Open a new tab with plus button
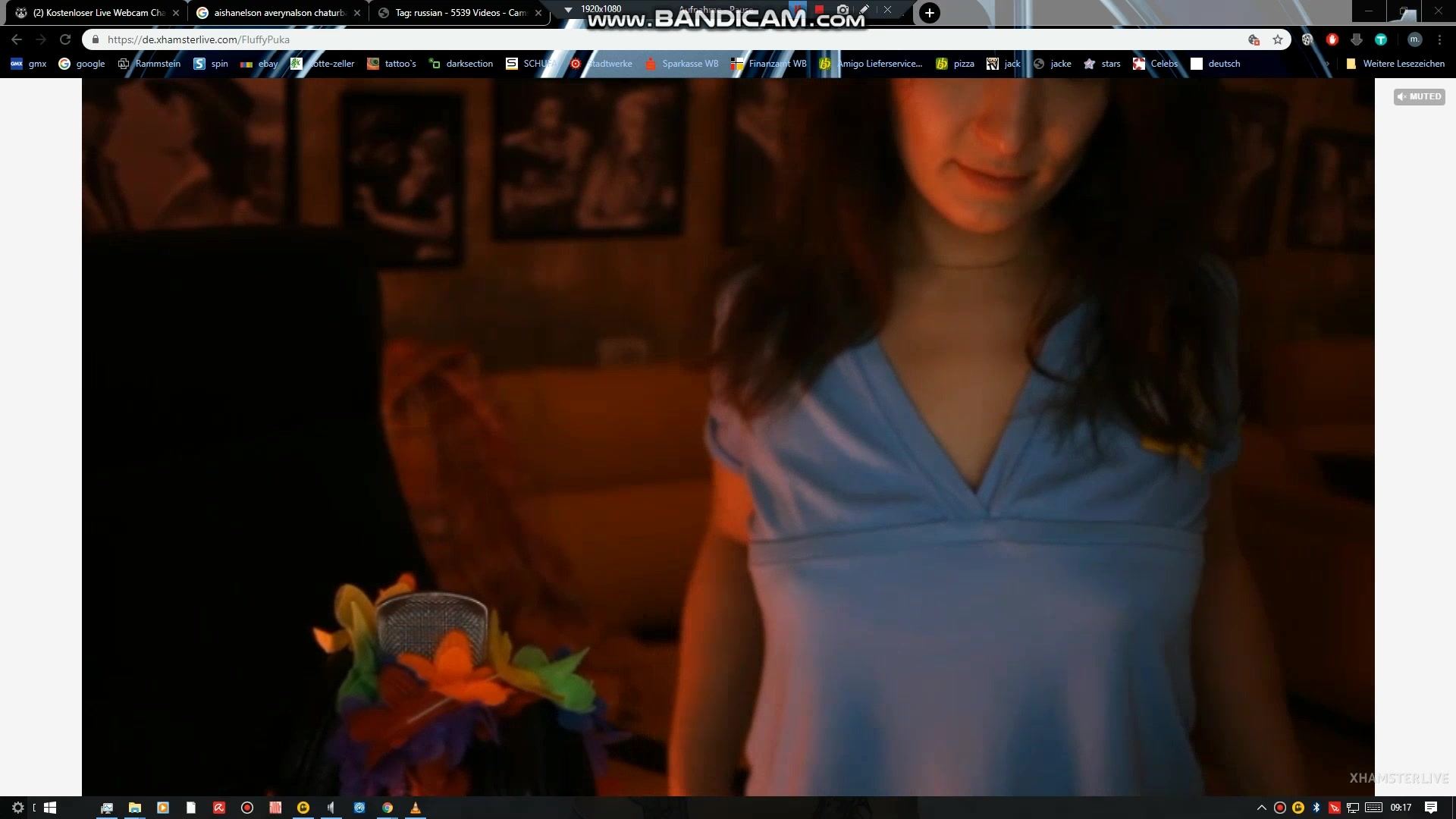The height and width of the screenshot is (819, 1456). point(929,13)
